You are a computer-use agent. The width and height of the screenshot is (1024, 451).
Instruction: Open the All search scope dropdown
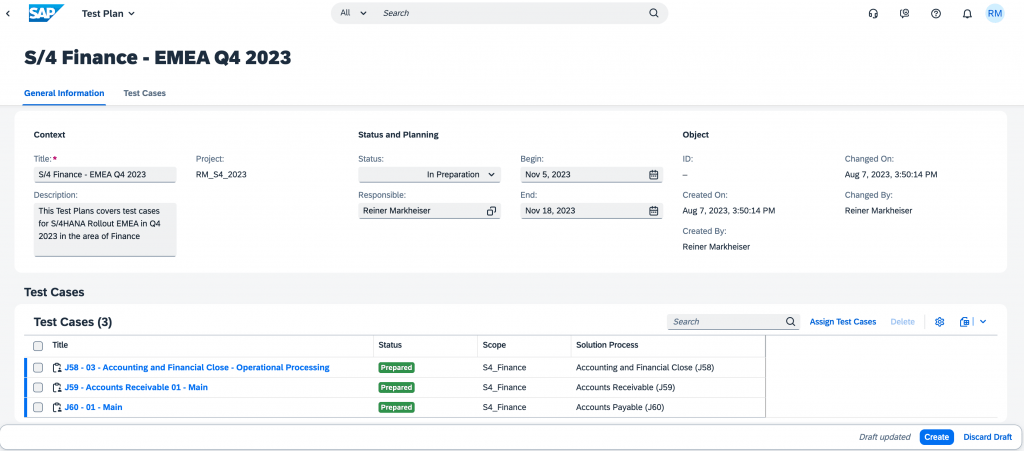tap(354, 13)
